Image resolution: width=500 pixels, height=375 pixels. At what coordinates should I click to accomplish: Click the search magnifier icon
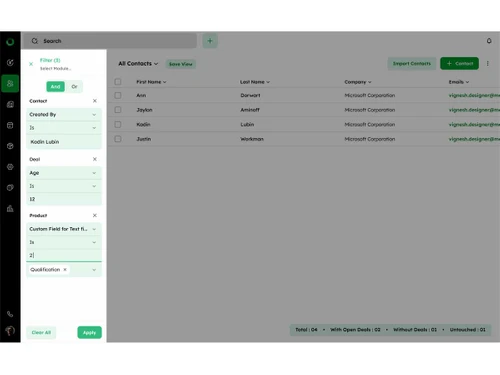pos(35,41)
